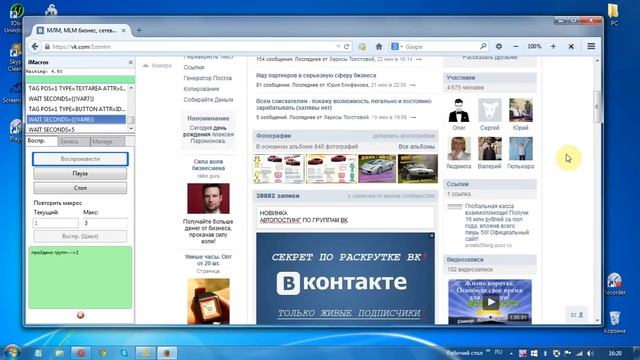Switch to the Запись tab in iMacros

[x=74, y=142]
